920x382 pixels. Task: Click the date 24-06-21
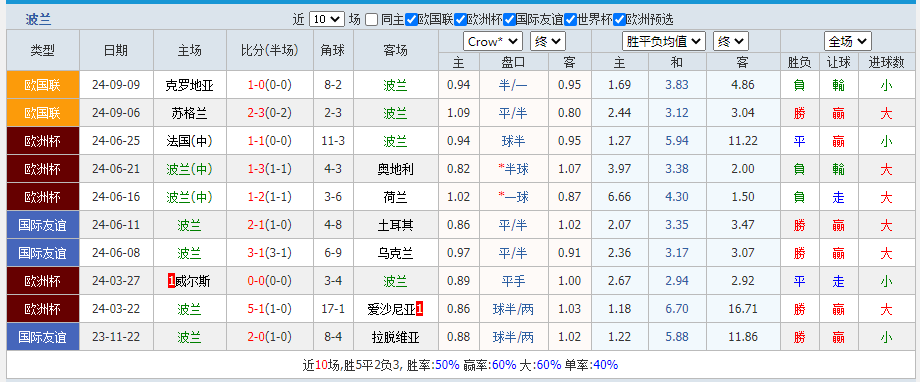[x=116, y=170]
